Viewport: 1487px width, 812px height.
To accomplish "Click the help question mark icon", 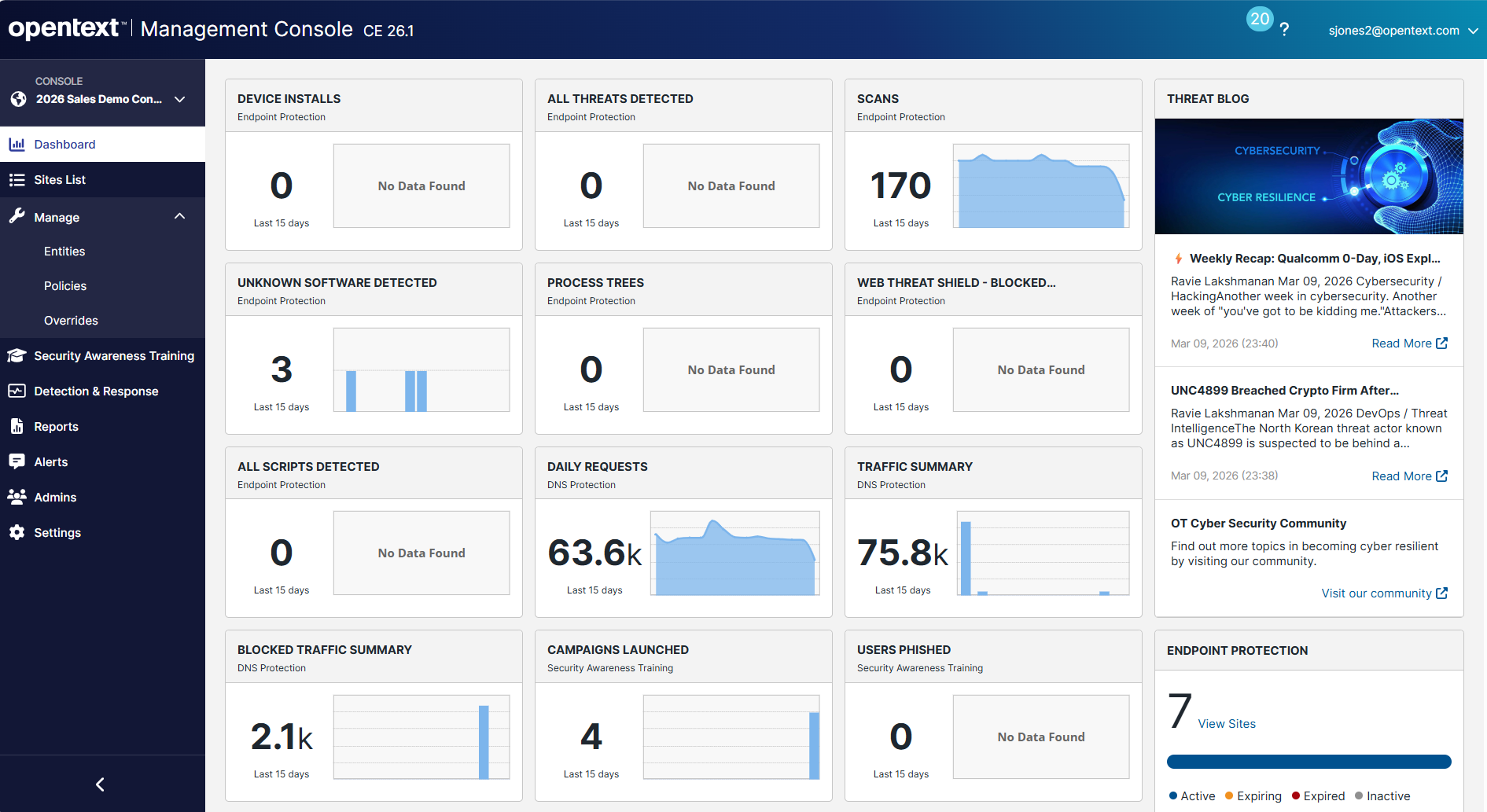I will tap(1284, 29).
